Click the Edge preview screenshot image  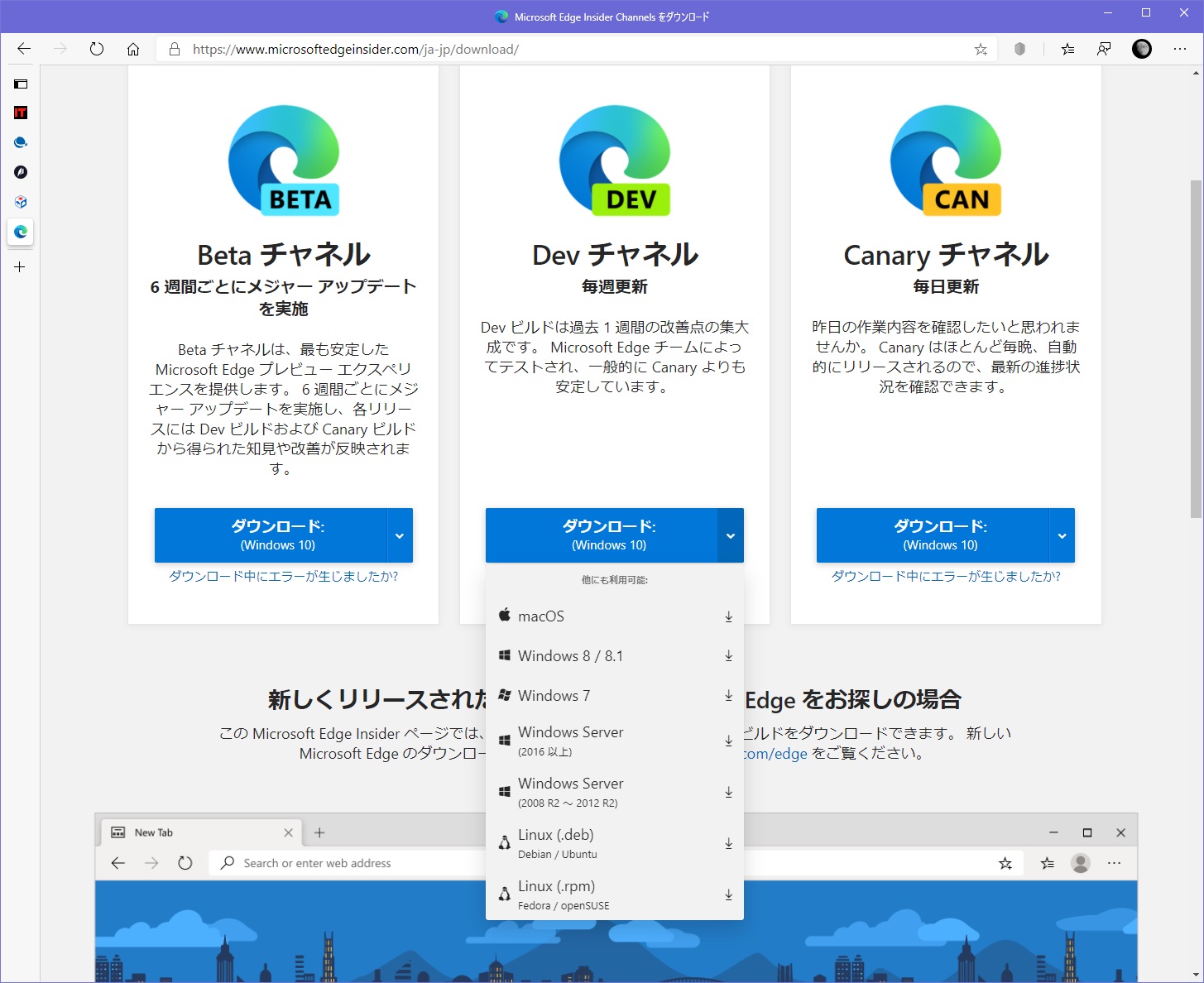point(616,898)
